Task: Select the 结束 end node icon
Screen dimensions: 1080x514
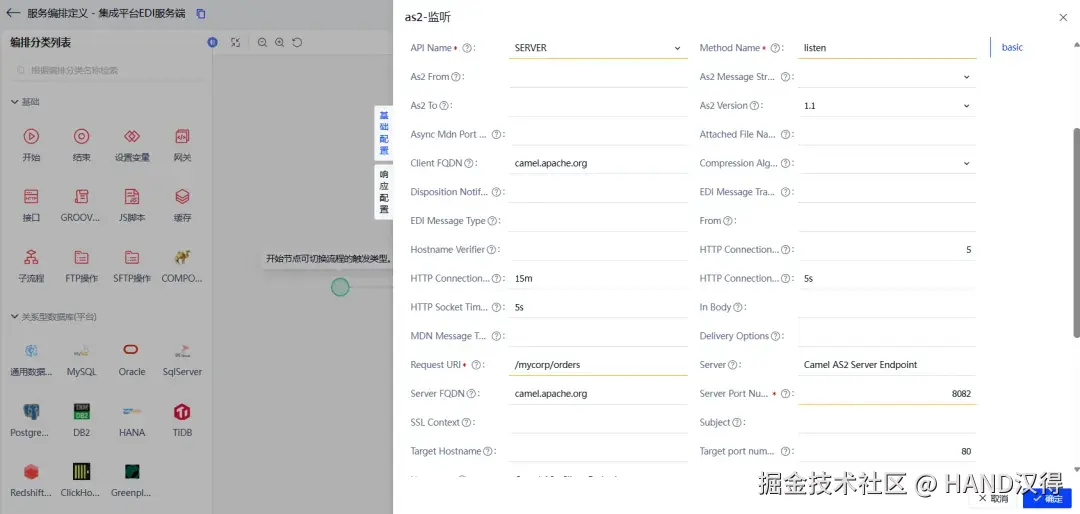Action: tap(81, 136)
